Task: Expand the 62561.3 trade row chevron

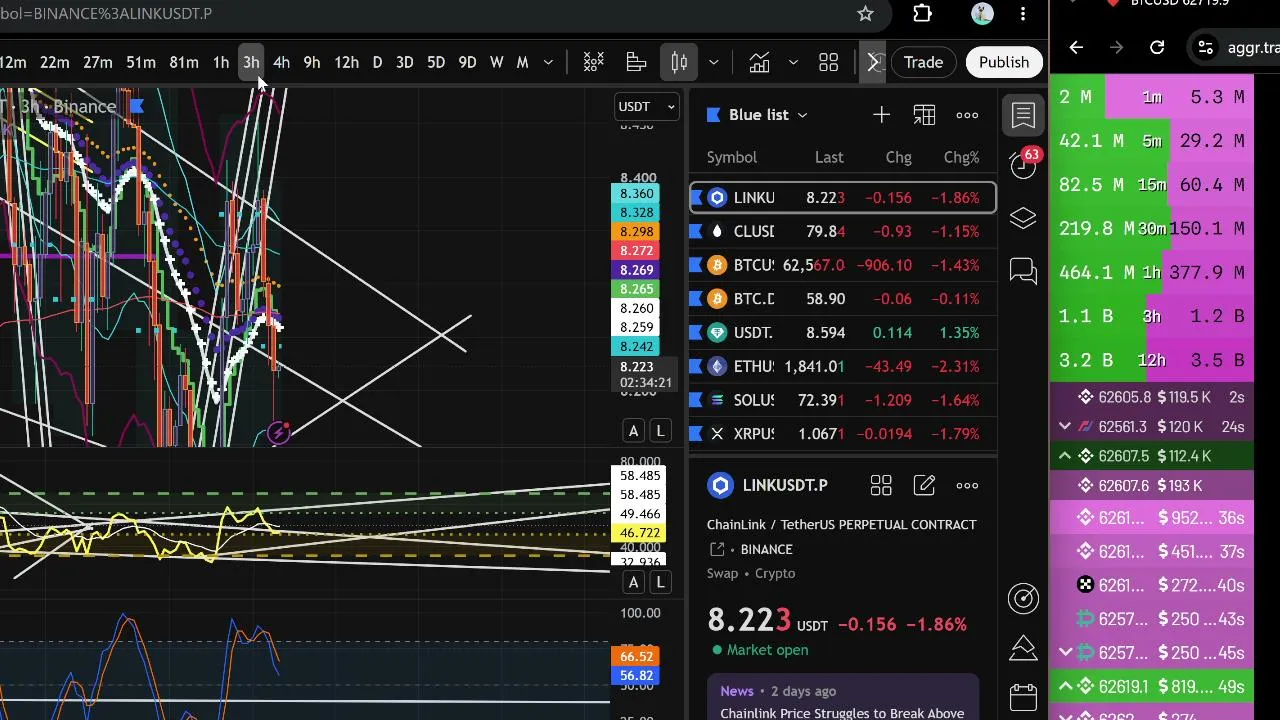Action: (x=1065, y=427)
